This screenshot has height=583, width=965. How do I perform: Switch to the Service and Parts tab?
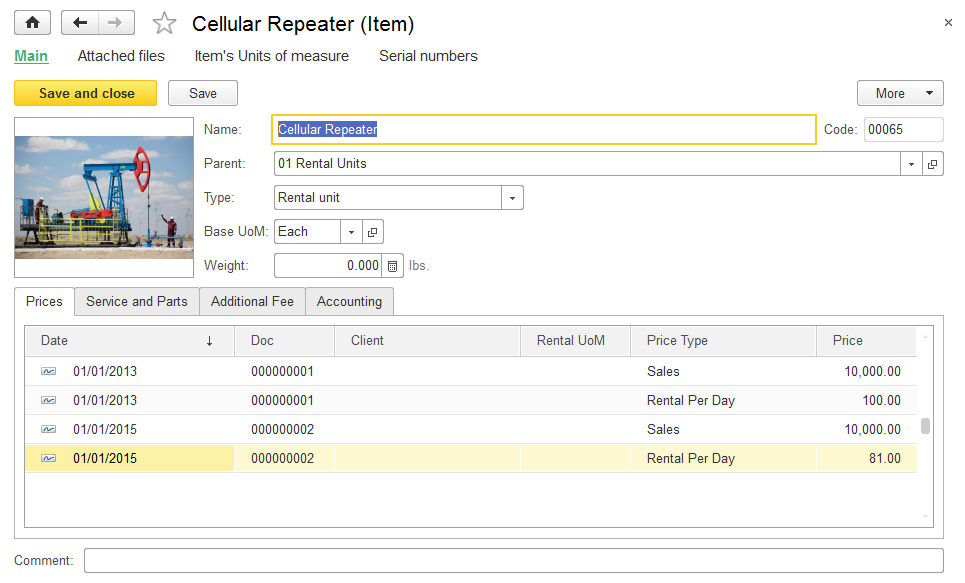tap(136, 301)
